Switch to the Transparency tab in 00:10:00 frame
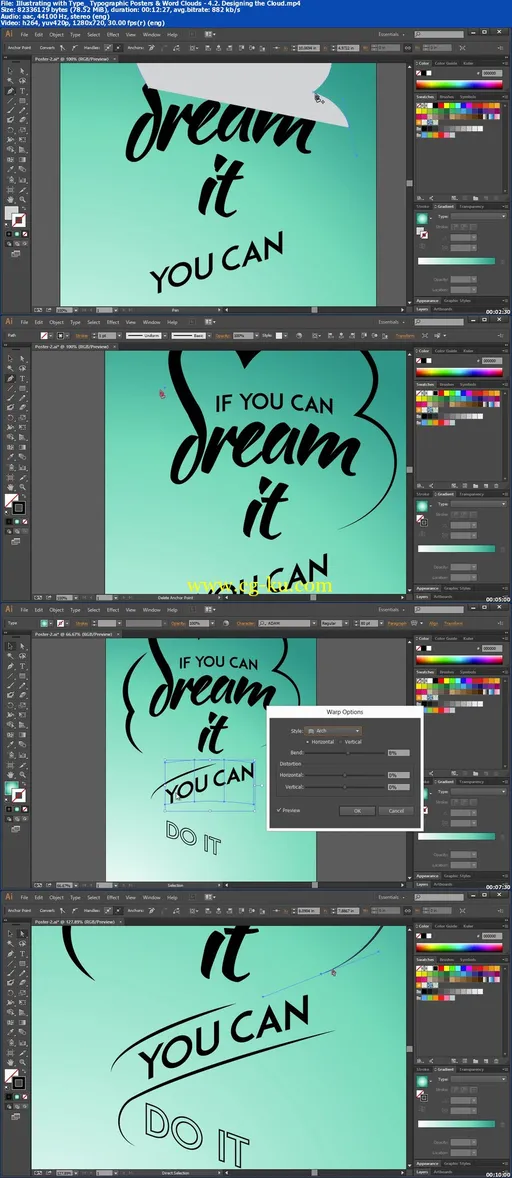Screen dimensions: 512x1178 pyautogui.click(x=473, y=1068)
